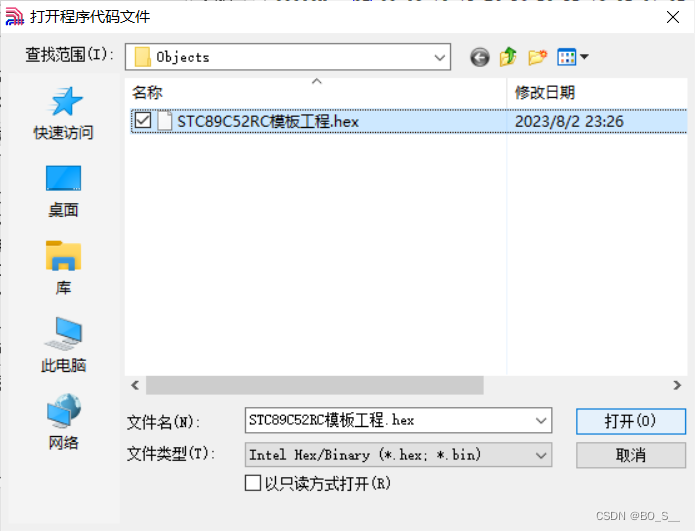Open the file type Intel Hex/Binary dropdown
Screen dimensions: 695x531
click(x=398, y=455)
